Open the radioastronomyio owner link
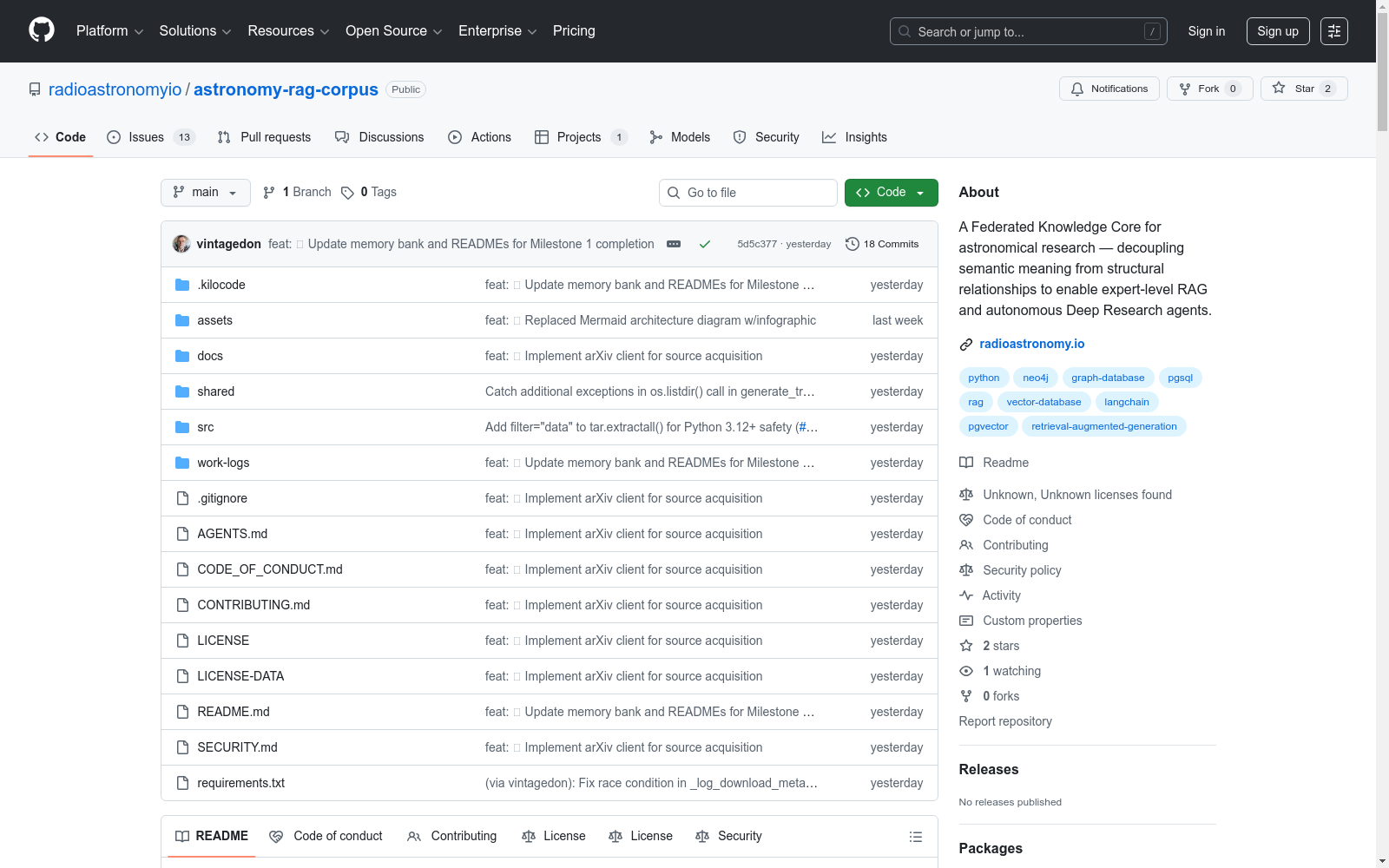1389x868 pixels. point(115,89)
